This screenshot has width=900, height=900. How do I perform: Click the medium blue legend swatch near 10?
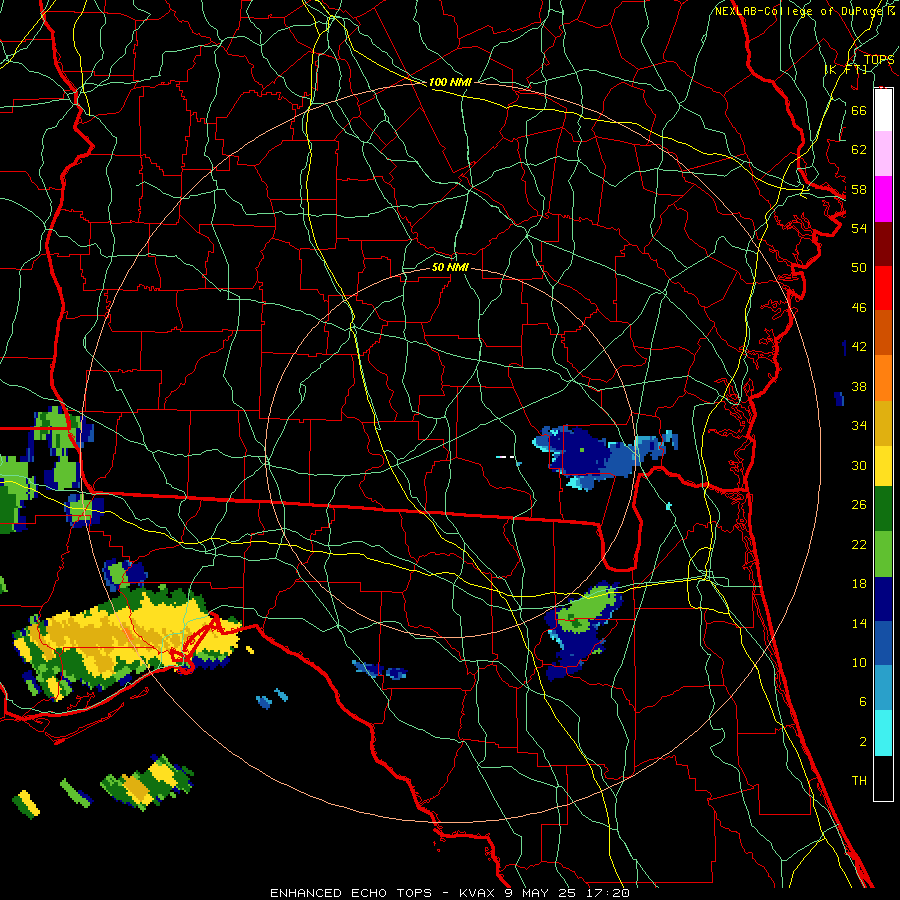[883, 643]
